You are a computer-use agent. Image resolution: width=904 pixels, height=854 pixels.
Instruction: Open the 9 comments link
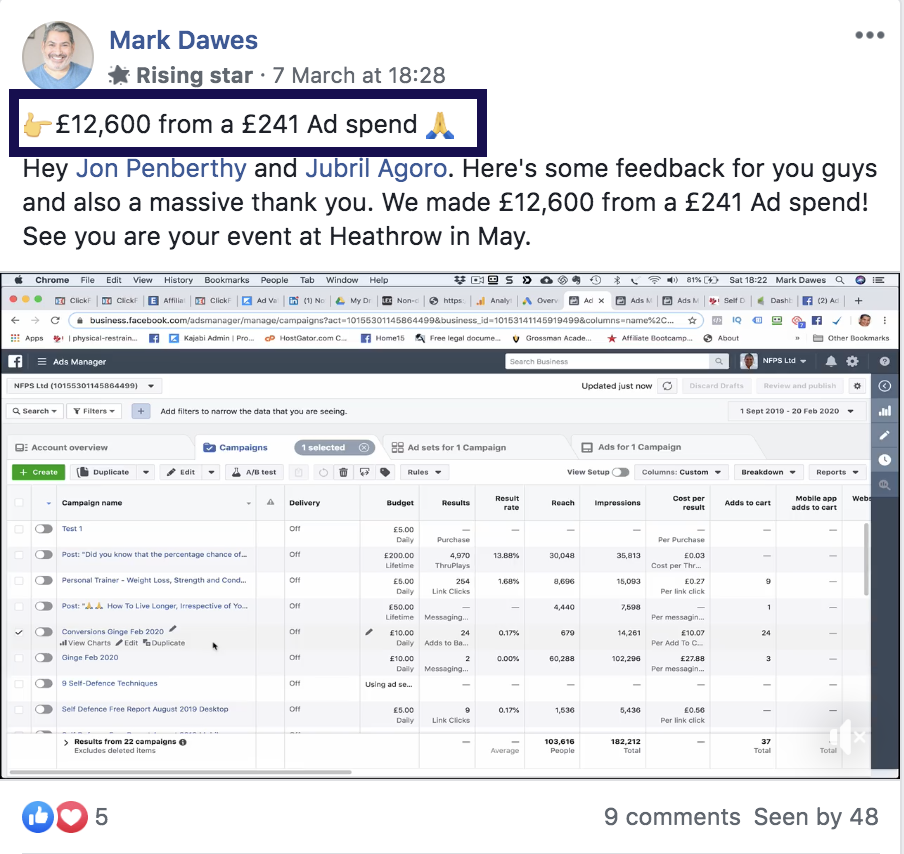(x=672, y=817)
